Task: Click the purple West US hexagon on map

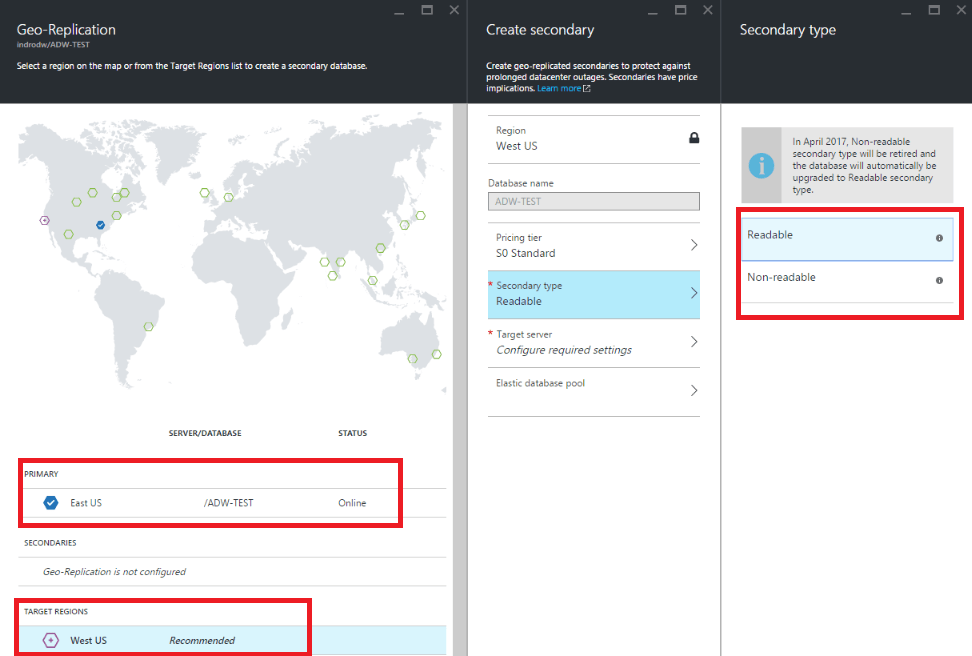Action: click(x=43, y=220)
